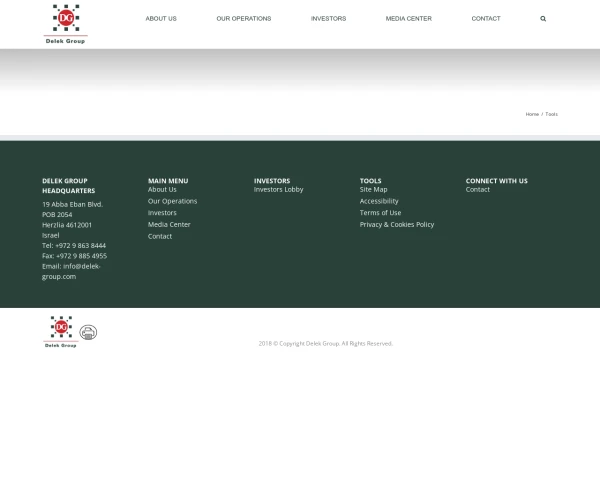The image size is (600, 480).
Task: Open Privacy & Cookies Policy link
Action: 397,225
